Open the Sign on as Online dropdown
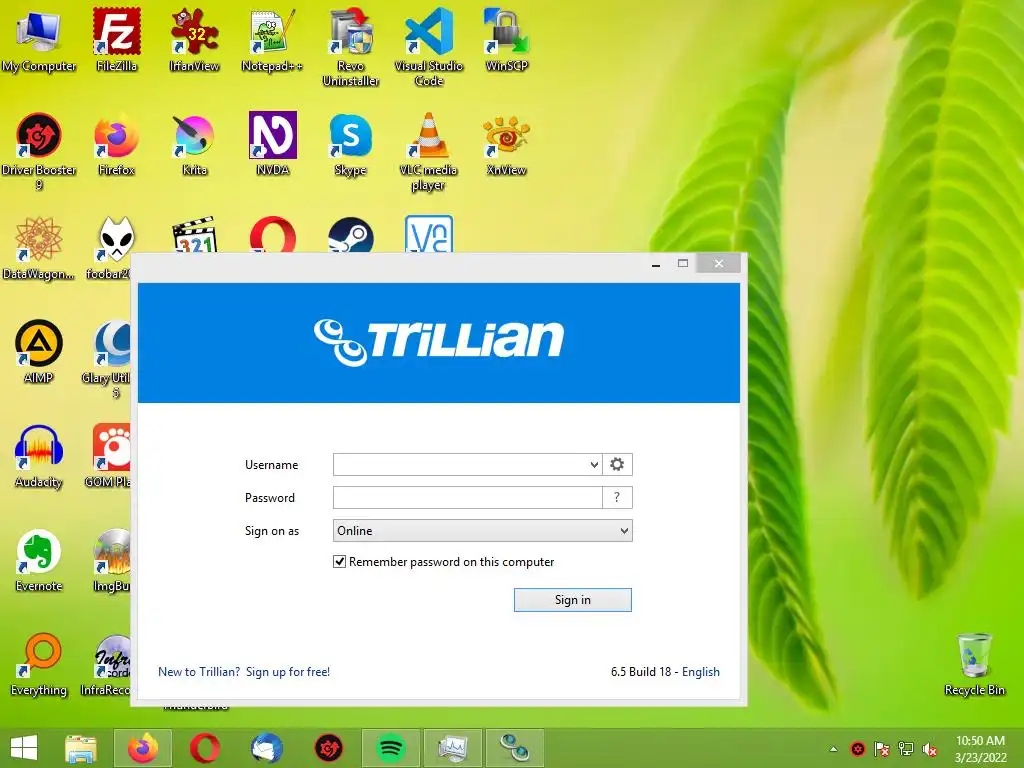Screen dimensions: 1024x768 pyautogui.click(x=483, y=530)
